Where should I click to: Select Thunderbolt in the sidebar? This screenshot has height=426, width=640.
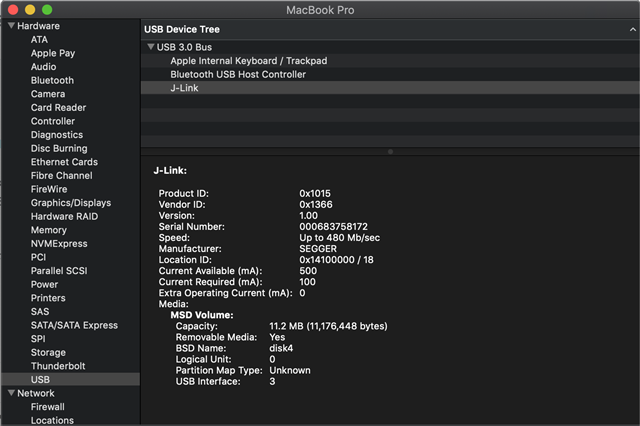58,366
